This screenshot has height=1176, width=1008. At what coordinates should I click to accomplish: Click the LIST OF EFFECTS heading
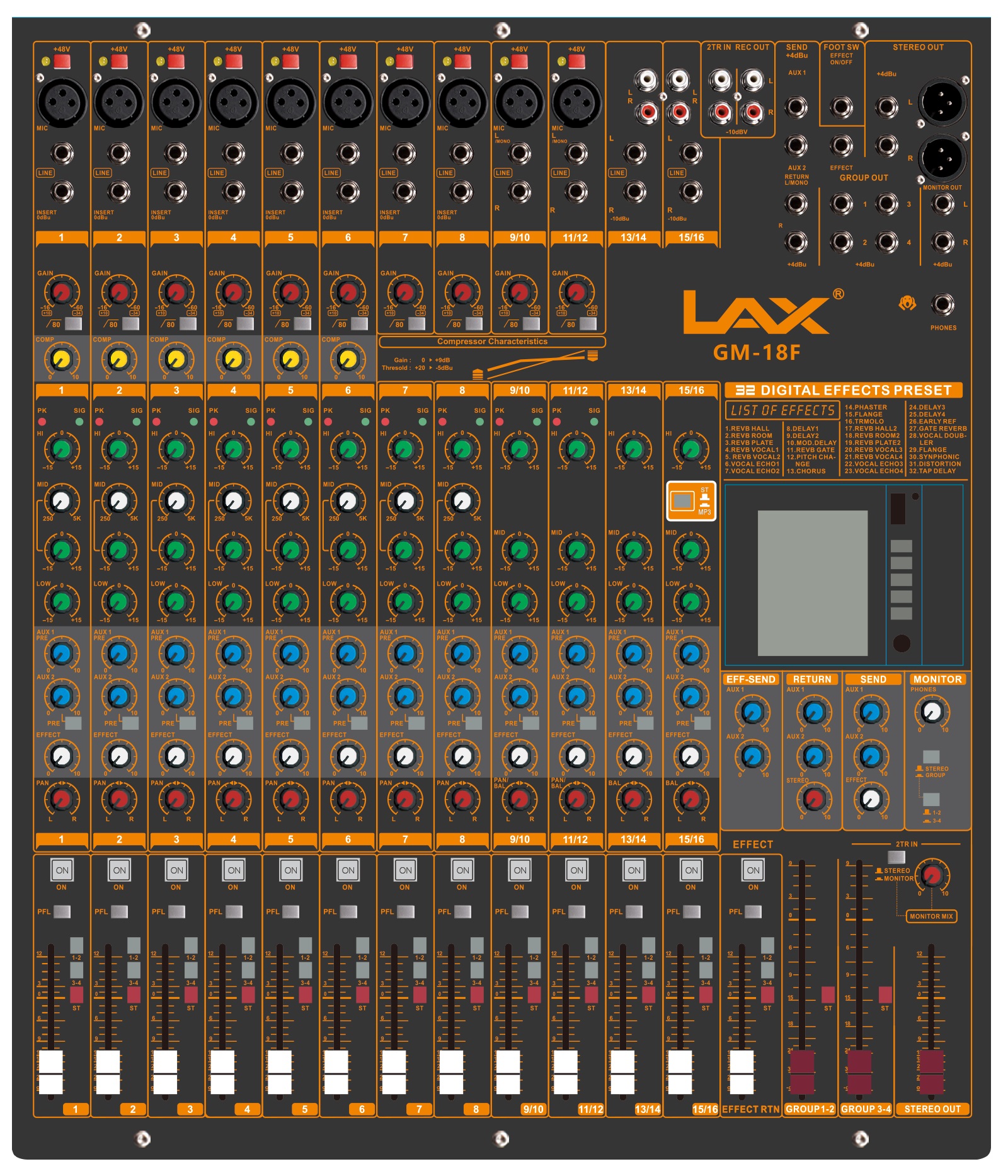tap(782, 410)
